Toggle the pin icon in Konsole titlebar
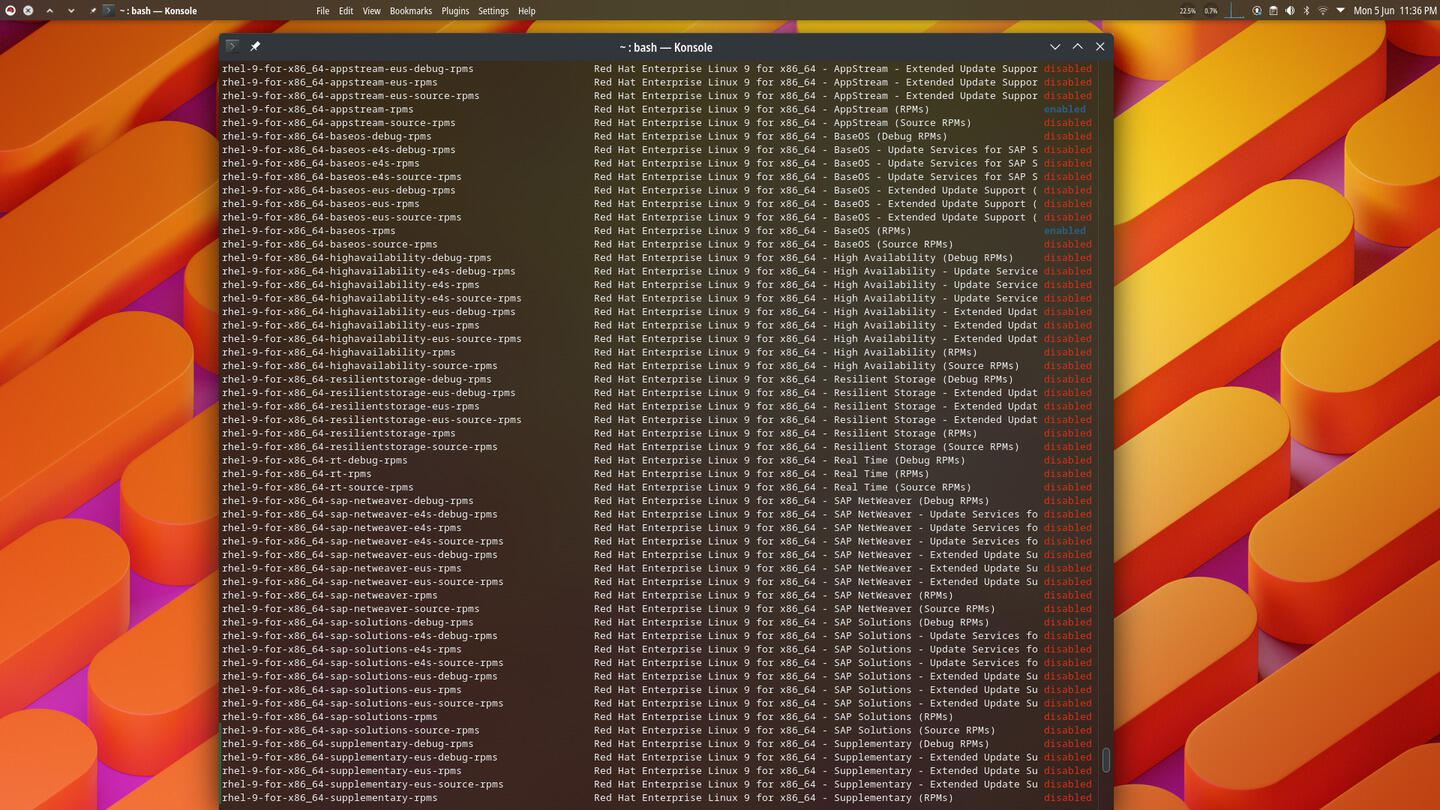 tap(255, 46)
